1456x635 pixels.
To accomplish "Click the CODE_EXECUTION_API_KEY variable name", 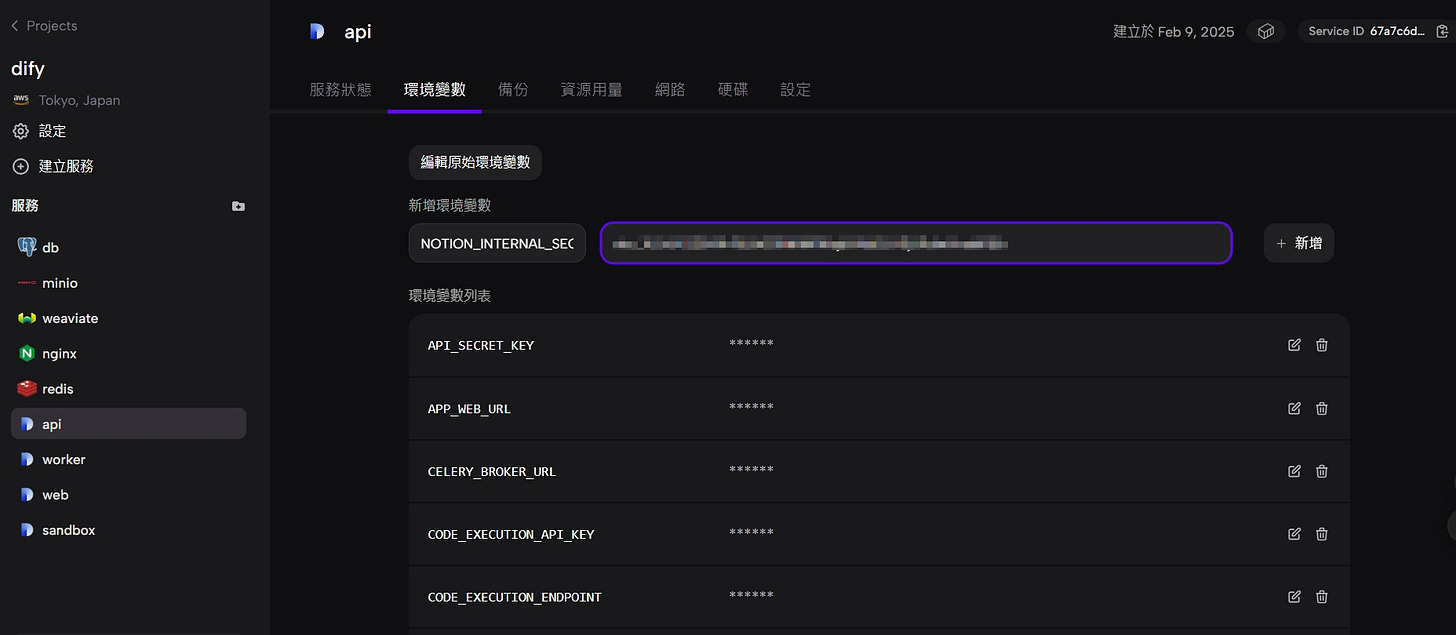I will pos(511,535).
